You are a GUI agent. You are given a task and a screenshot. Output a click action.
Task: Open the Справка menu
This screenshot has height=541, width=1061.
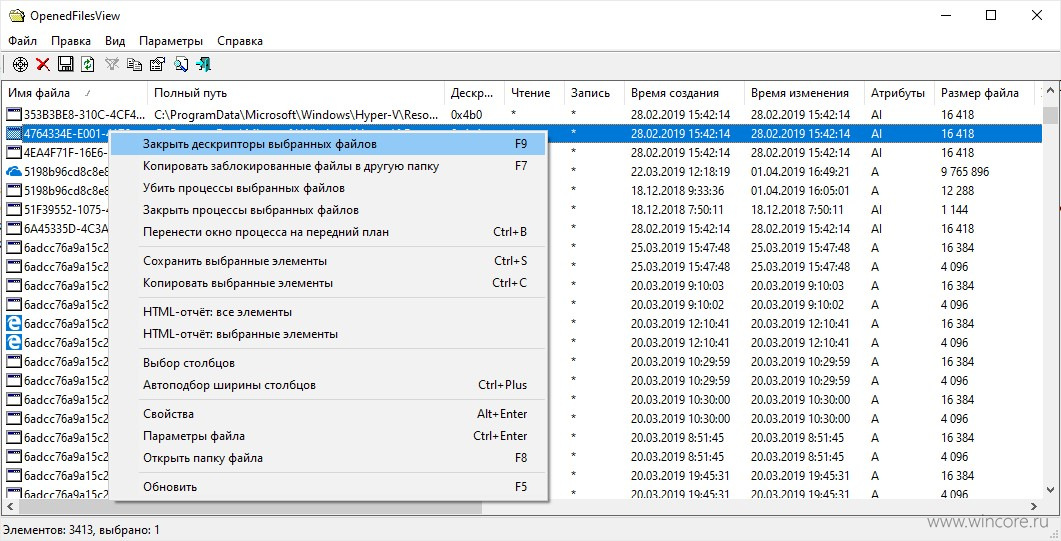(240, 41)
